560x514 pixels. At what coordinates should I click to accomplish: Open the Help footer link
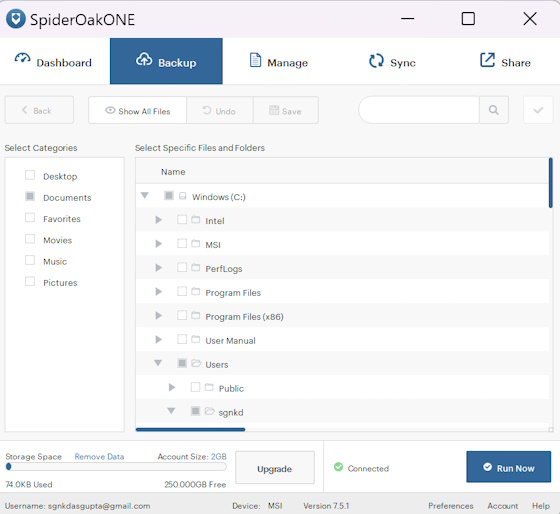tap(541, 506)
